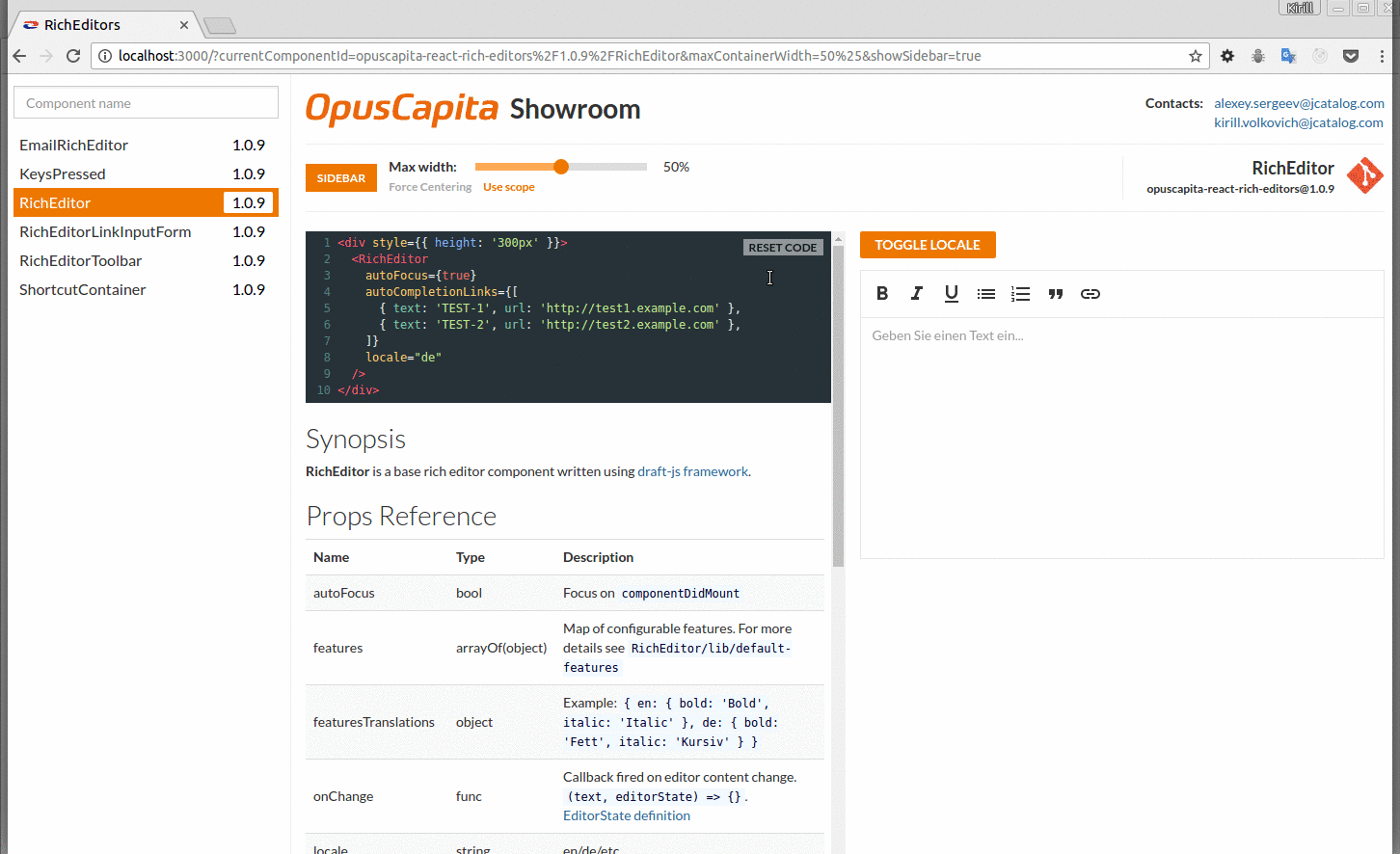Open EditorState definition link
Viewport: 1400px width, 854px height.
pyautogui.click(x=627, y=815)
